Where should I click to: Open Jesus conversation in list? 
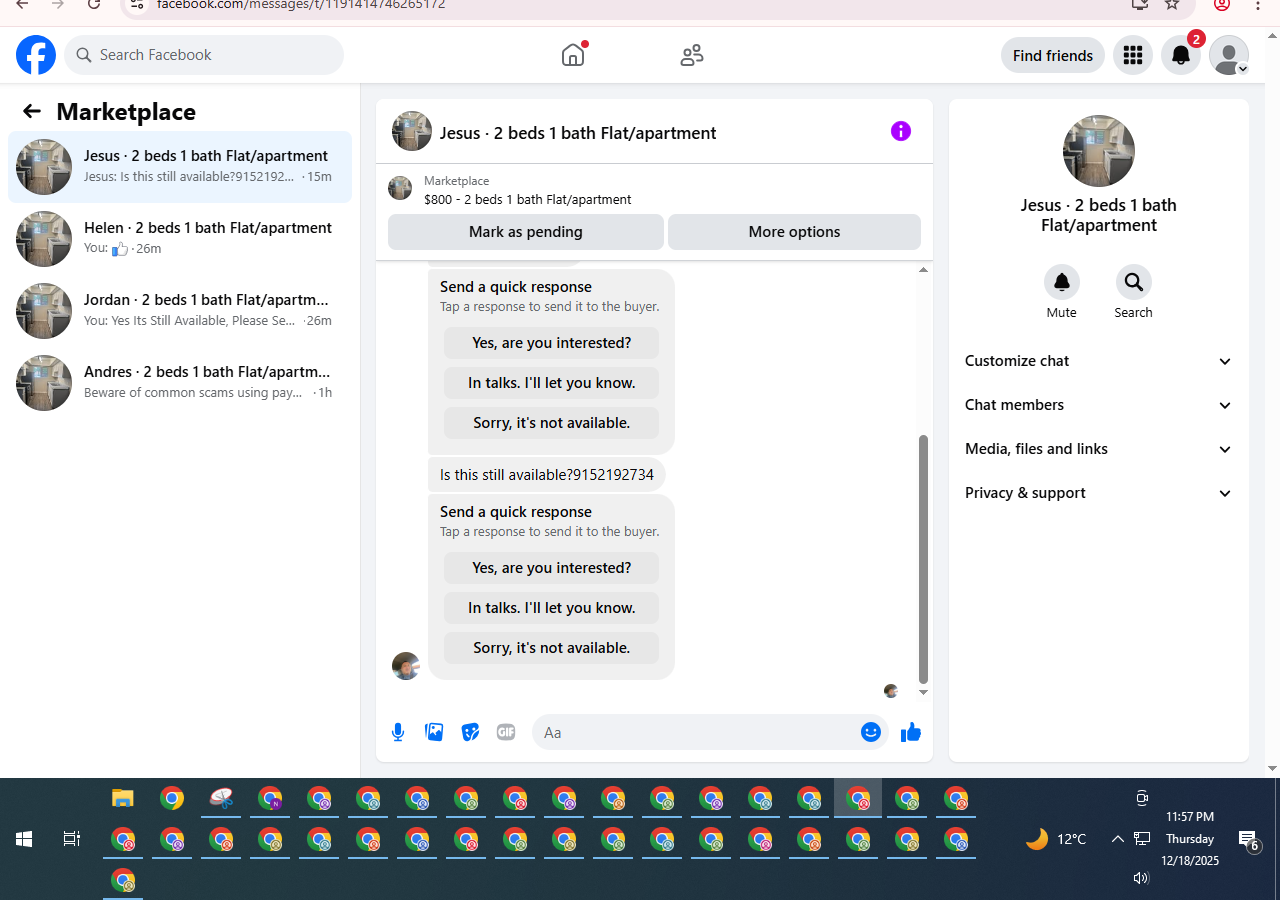[x=180, y=167]
